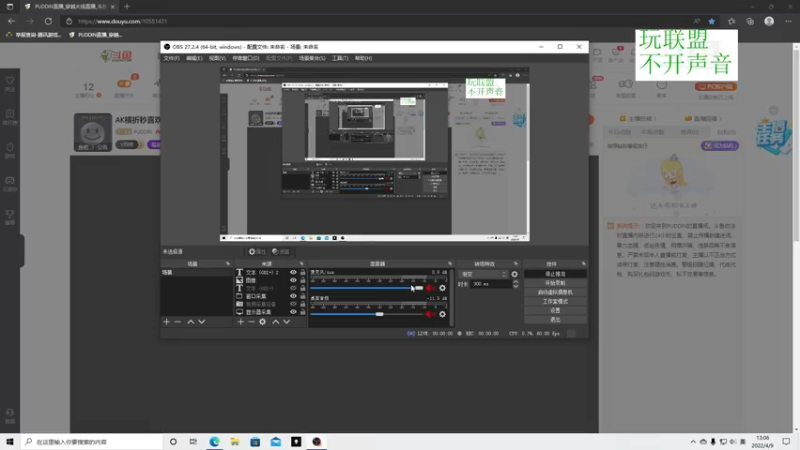Open OBS Help menu
The height and width of the screenshot is (450, 800).
(x=363, y=58)
